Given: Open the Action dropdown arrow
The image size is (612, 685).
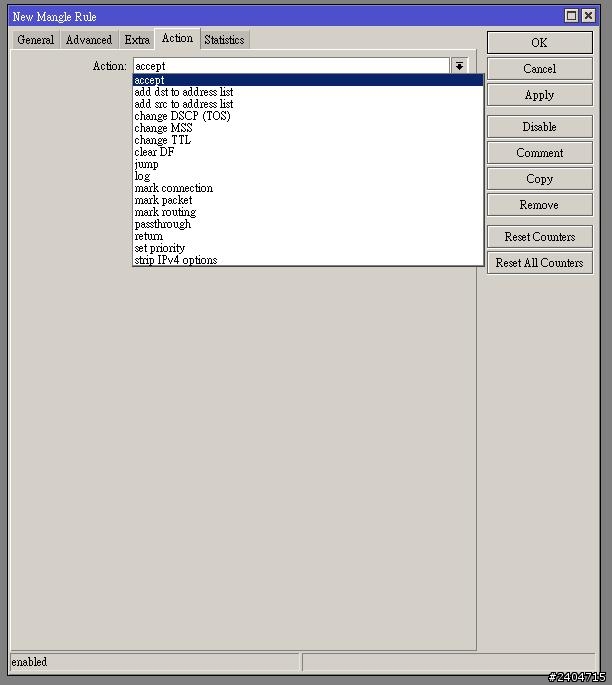Looking at the screenshot, I should [459, 66].
